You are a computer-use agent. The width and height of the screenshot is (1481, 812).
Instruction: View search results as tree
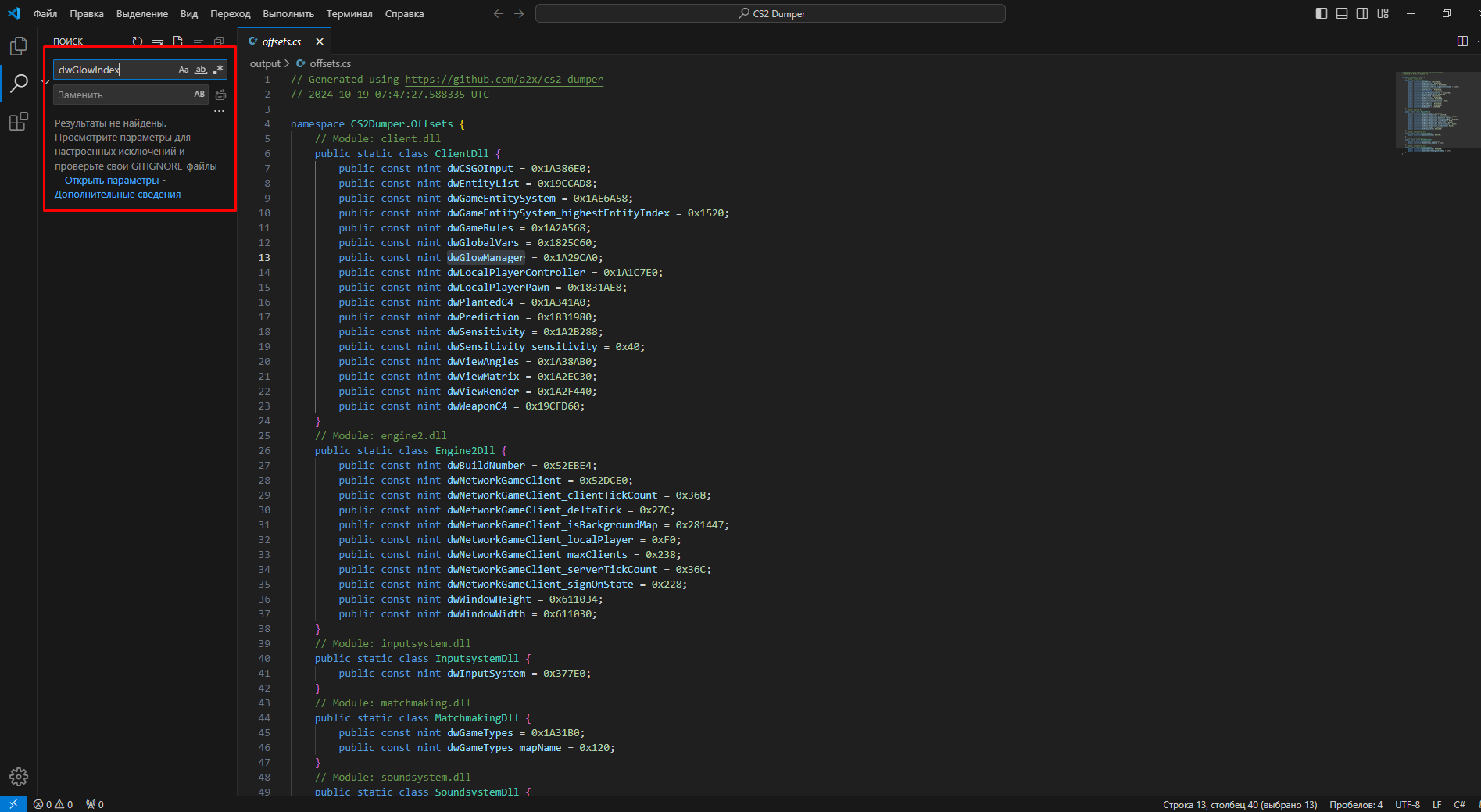[x=199, y=41]
